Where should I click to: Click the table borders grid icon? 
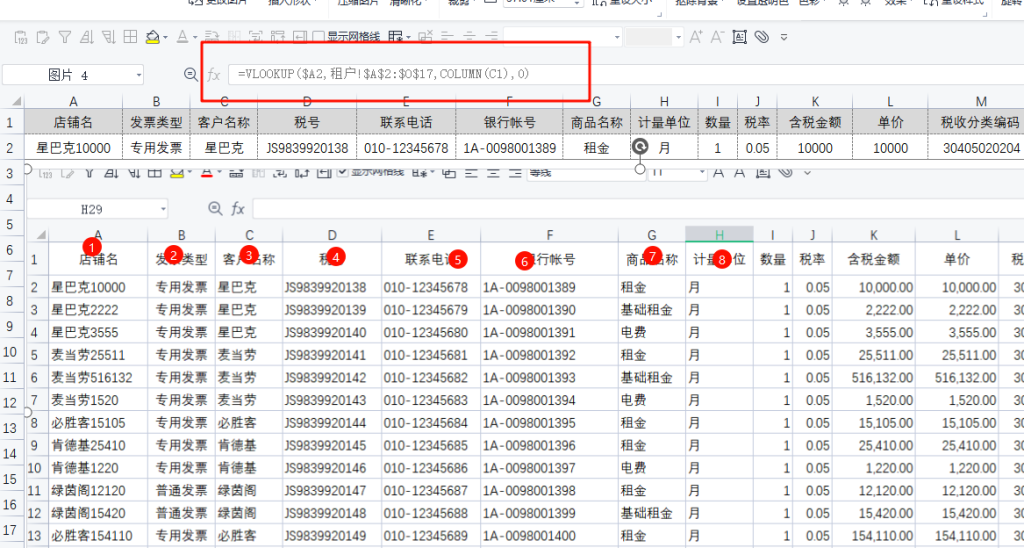(130, 37)
